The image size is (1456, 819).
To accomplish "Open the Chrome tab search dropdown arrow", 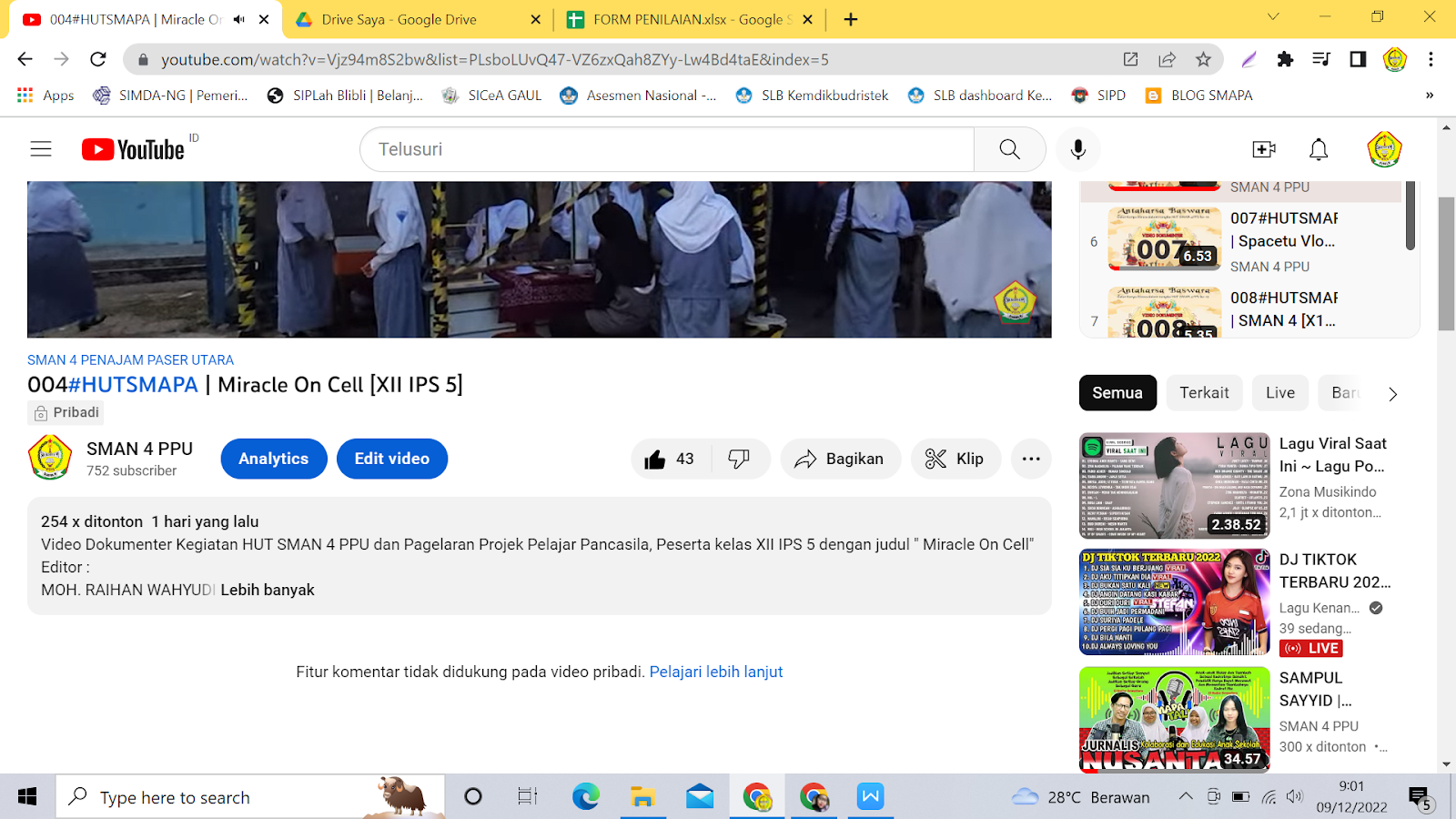I will [x=1273, y=17].
